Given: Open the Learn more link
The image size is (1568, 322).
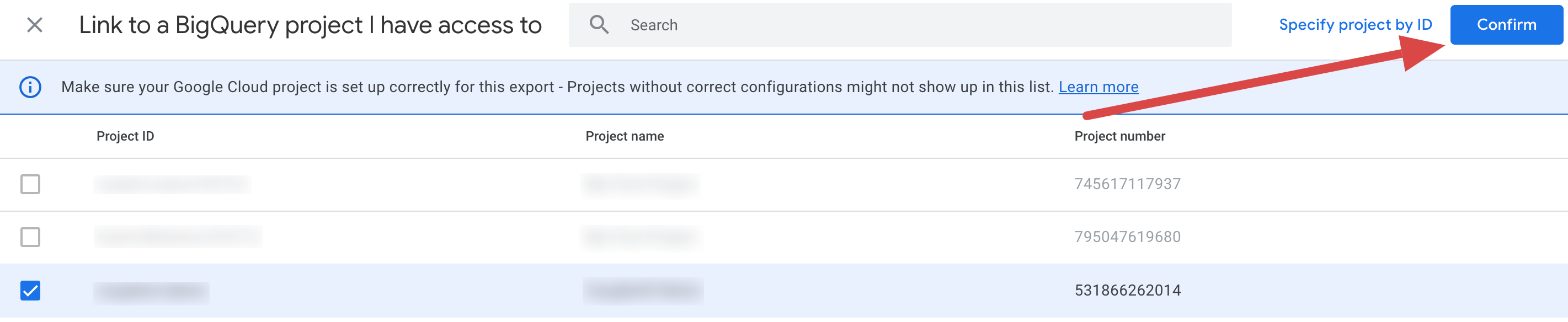Looking at the screenshot, I should [x=1098, y=87].
